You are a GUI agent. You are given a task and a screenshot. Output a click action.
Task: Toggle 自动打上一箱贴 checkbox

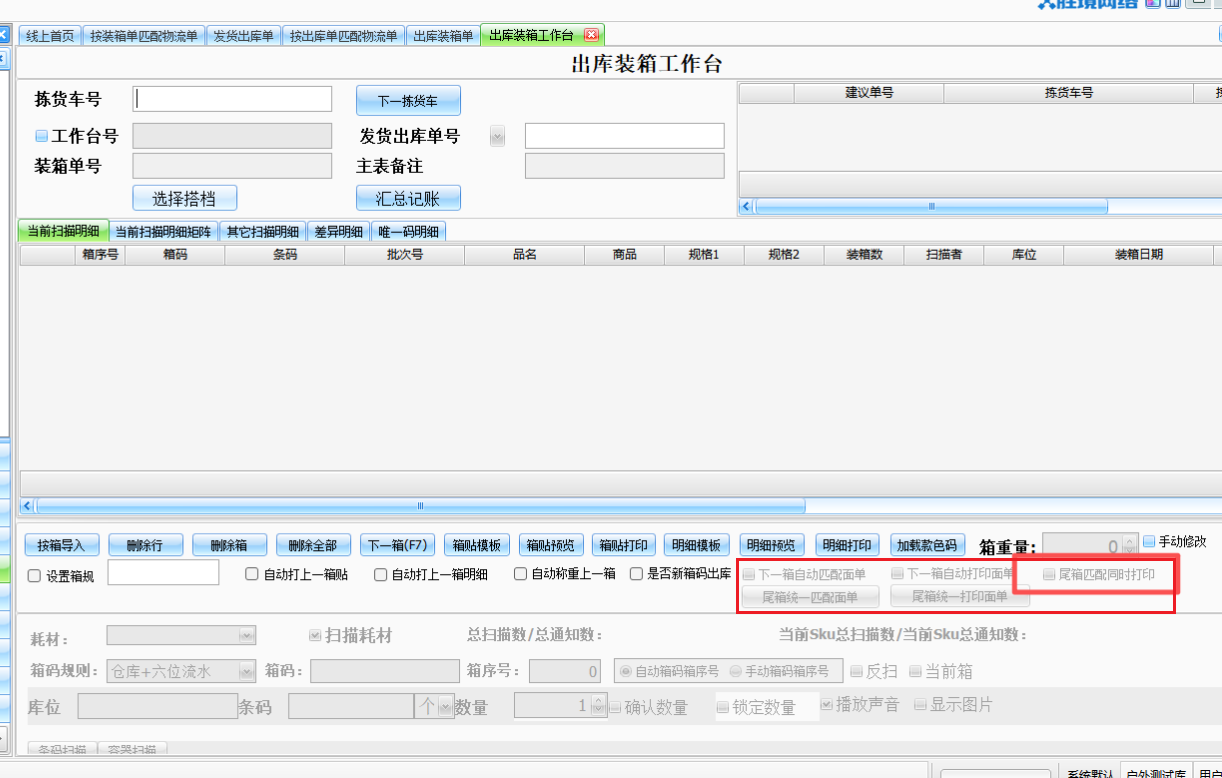pos(252,575)
